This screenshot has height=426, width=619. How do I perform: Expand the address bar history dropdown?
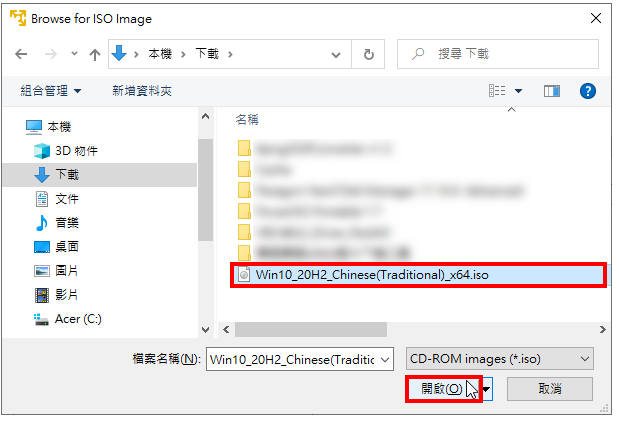pos(336,54)
